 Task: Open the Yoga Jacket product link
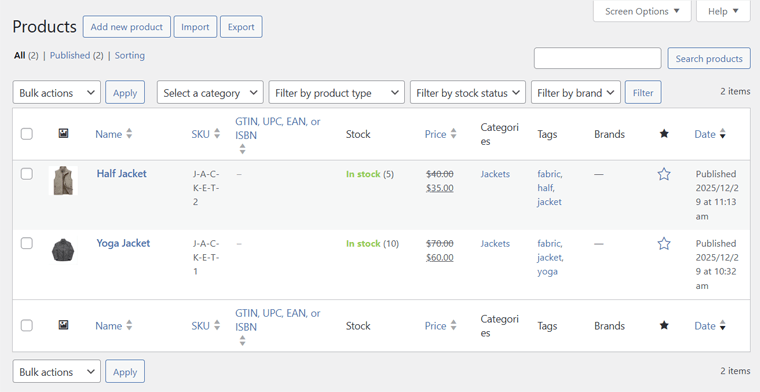tap(123, 243)
